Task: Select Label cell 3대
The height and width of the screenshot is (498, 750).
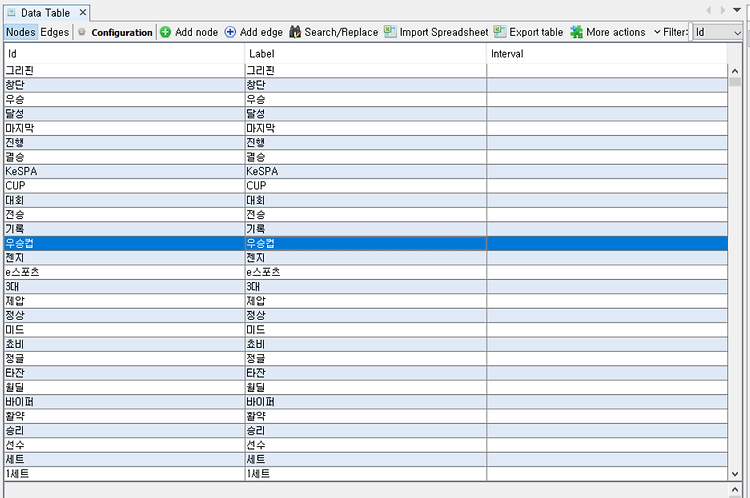Action: tap(365, 287)
